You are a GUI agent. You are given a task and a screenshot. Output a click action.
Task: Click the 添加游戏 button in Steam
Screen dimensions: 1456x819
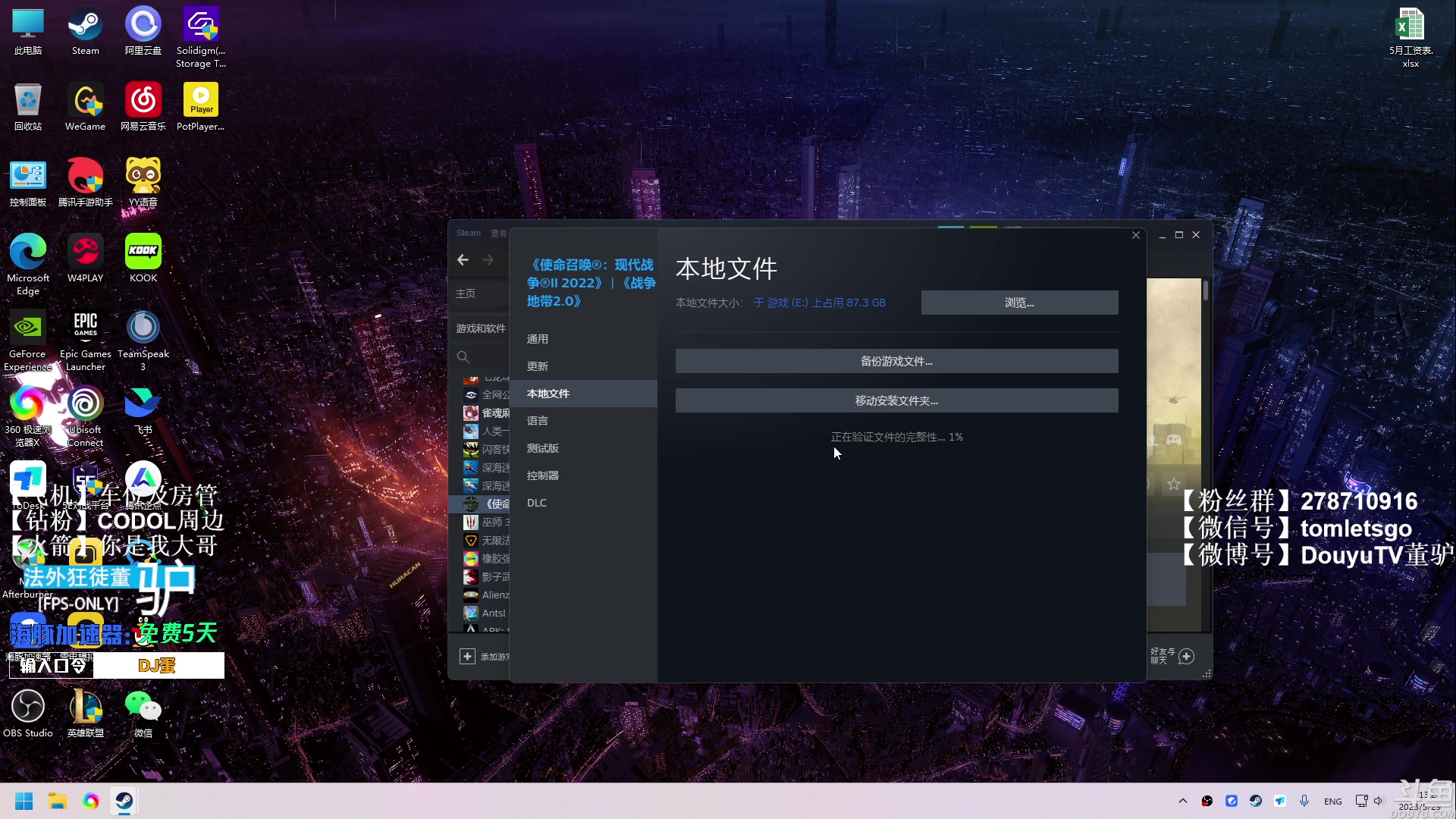tap(485, 657)
